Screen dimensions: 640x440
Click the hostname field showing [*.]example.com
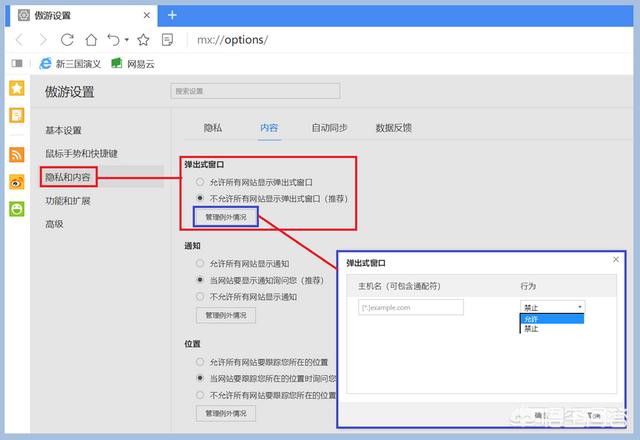pyautogui.click(x=410, y=307)
